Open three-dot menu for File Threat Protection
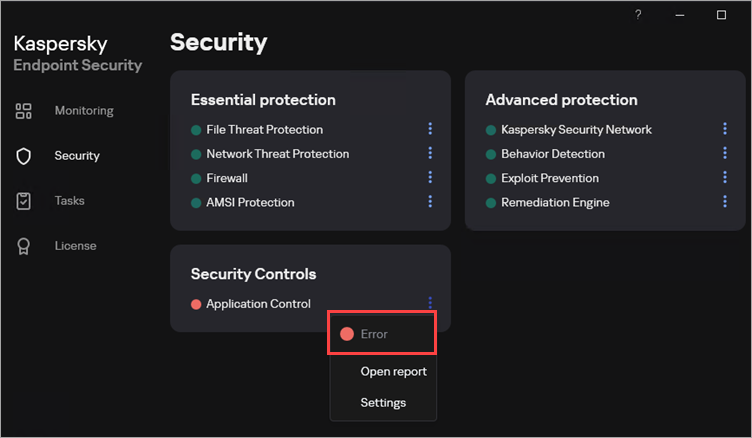Screen dimensions: 752x438 [x=430, y=129]
